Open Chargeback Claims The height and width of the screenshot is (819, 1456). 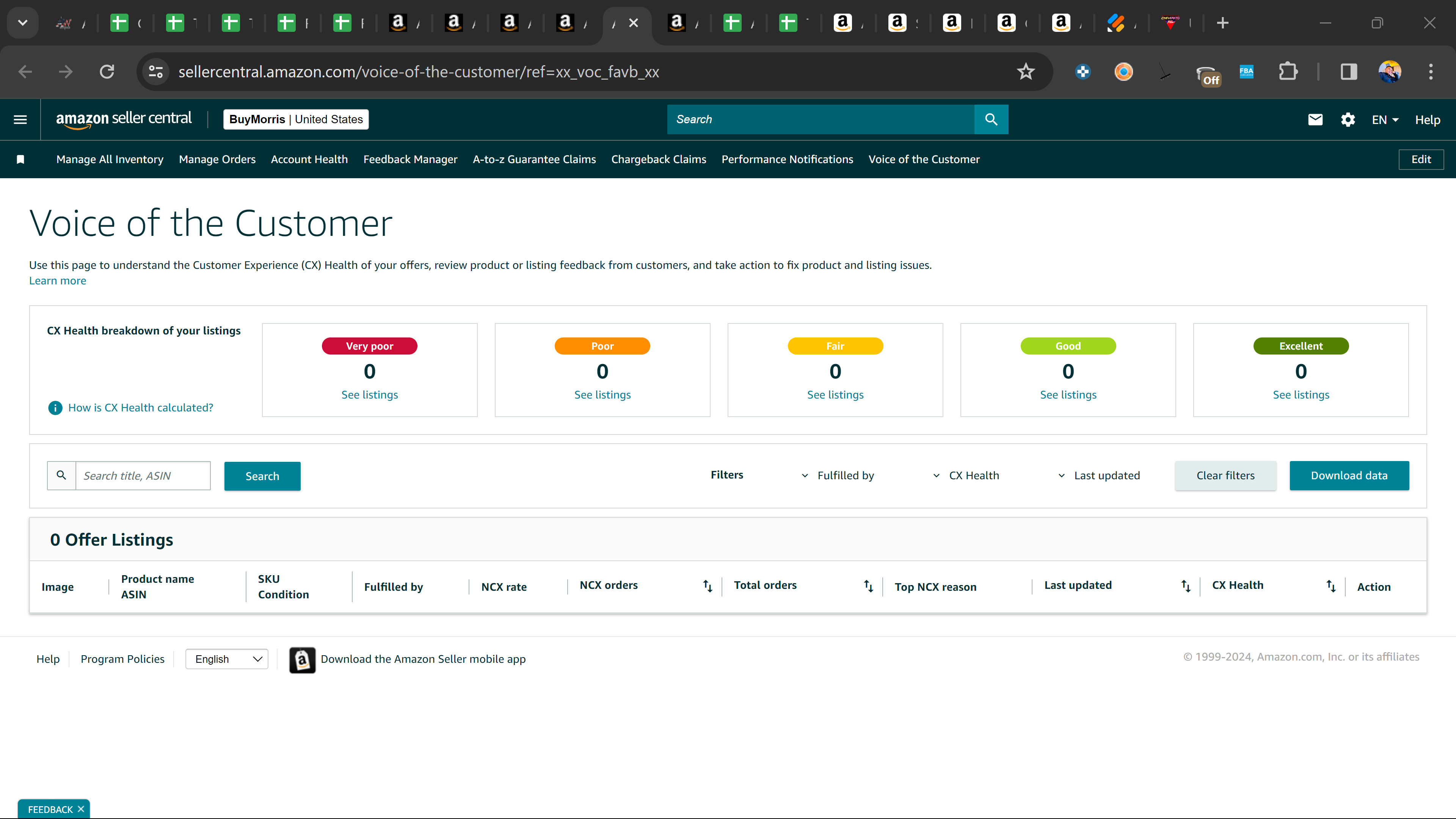tap(659, 159)
